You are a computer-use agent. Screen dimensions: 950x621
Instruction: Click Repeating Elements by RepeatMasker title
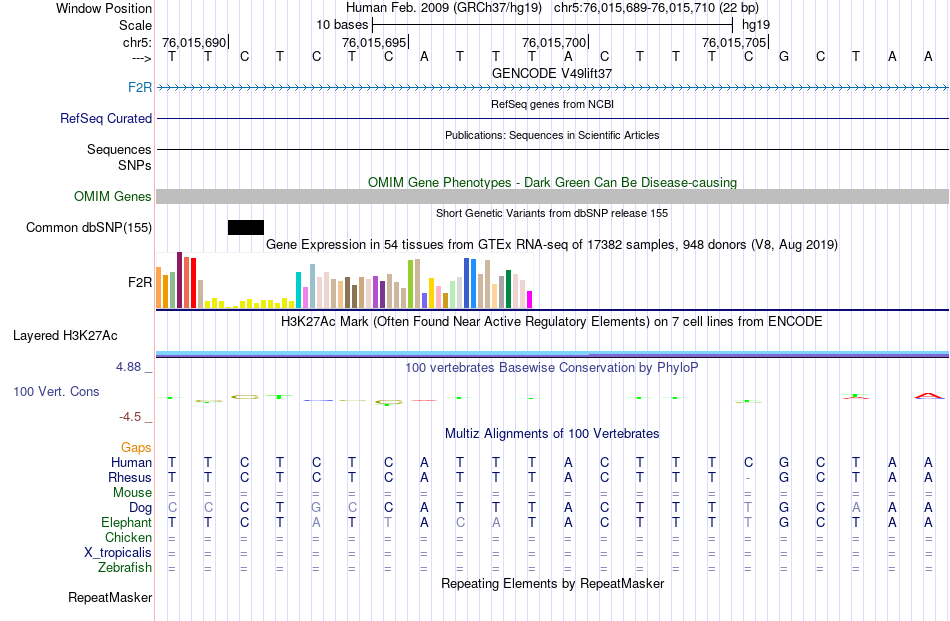tap(553, 583)
